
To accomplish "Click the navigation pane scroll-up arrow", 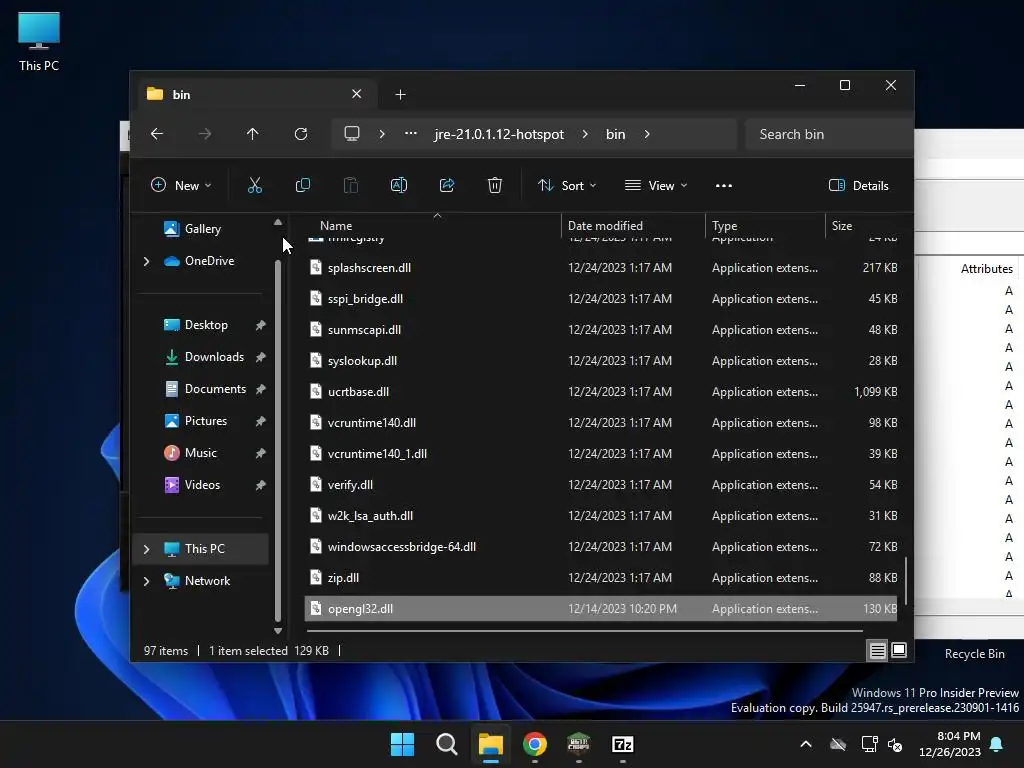I will tap(278, 223).
